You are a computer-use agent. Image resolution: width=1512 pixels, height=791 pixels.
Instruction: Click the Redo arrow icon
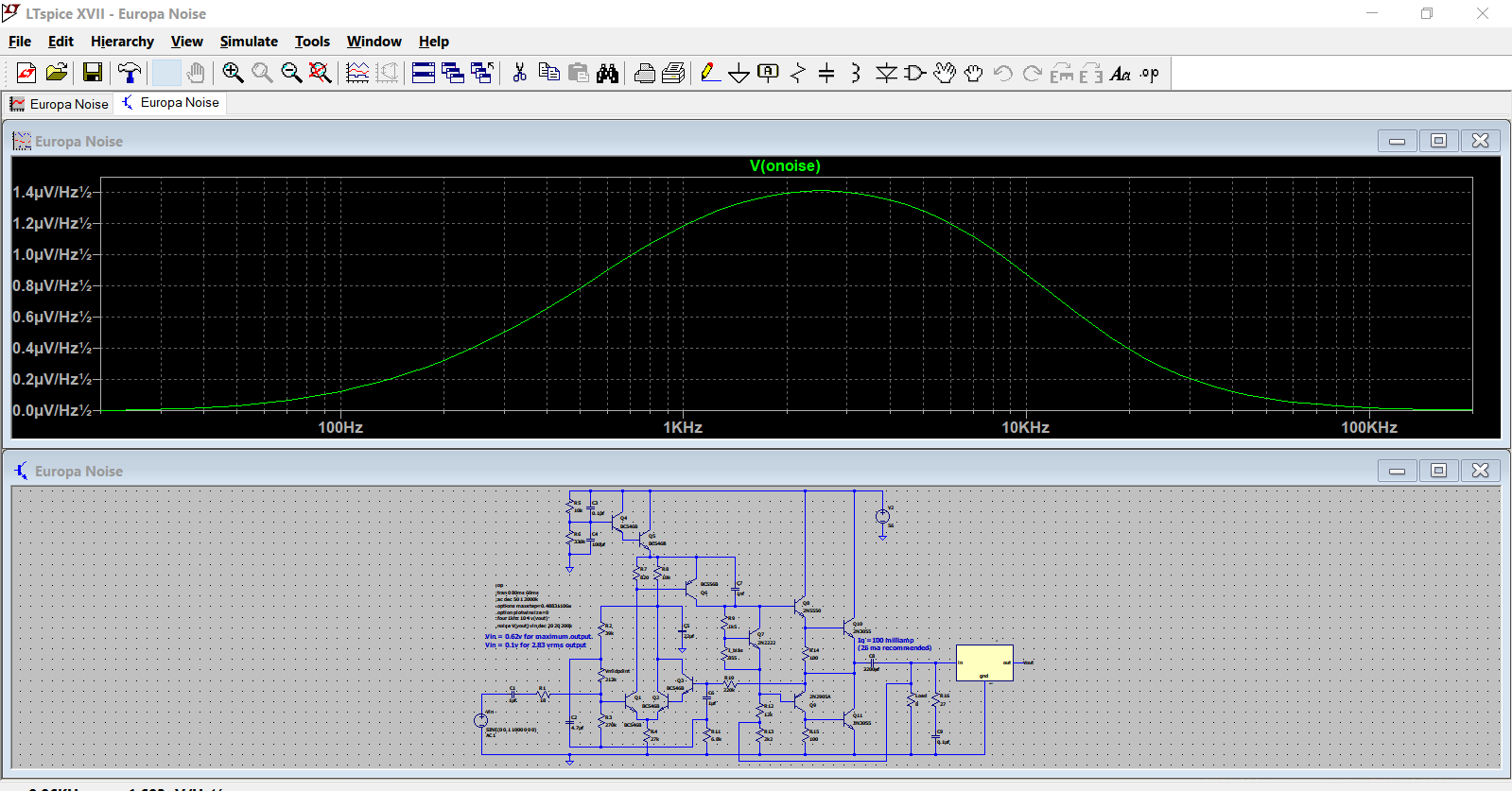point(1033,73)
